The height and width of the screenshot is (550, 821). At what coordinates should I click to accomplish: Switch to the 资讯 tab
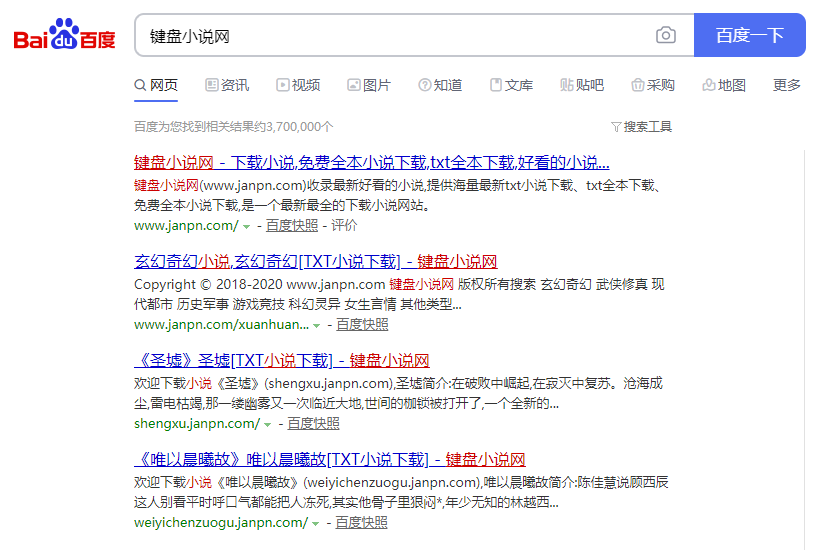[x=227, y=85]
